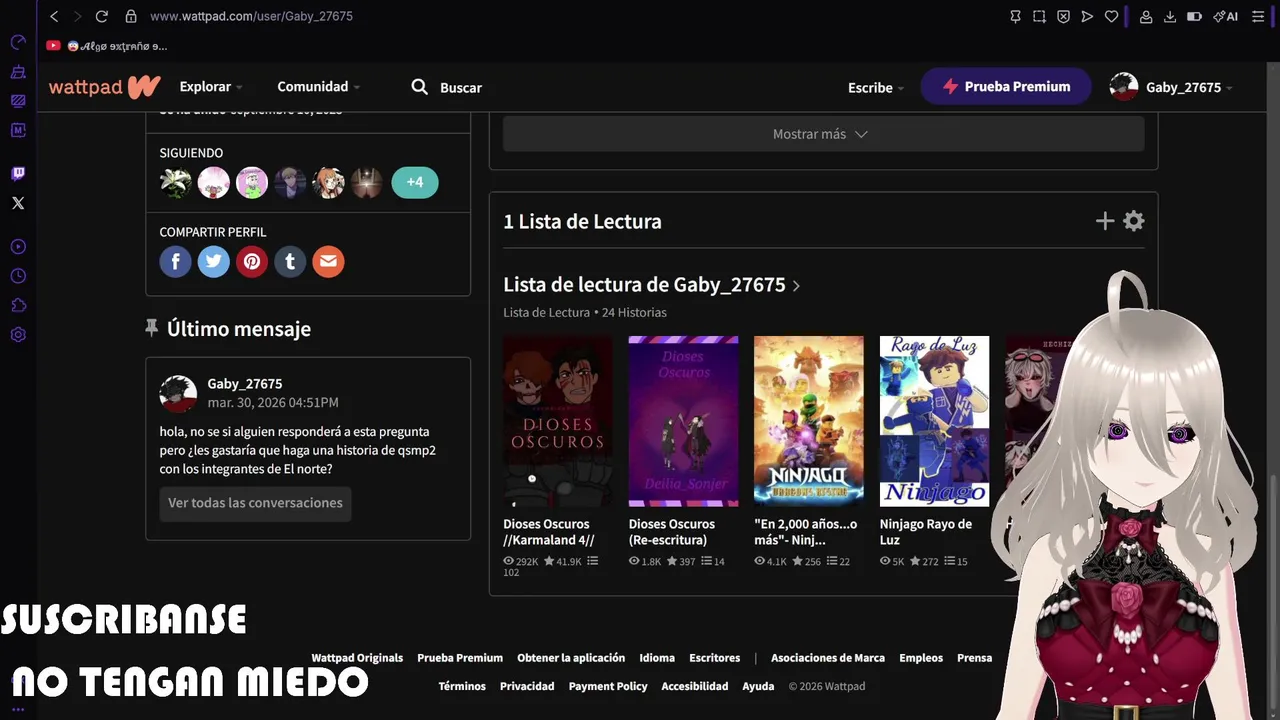The width and height of the screenshot is (1280, 720).
Task: Go back with the browser back arrow
Action: 54,16
